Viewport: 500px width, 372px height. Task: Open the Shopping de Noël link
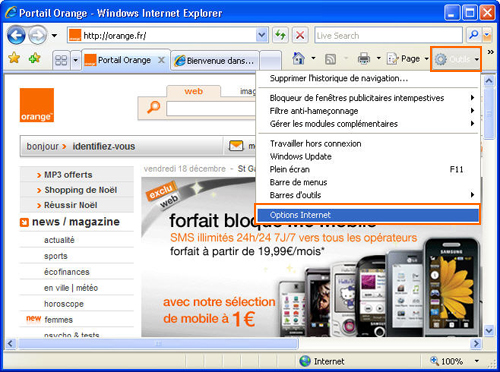pyautogui.click(x=80, y=190)
